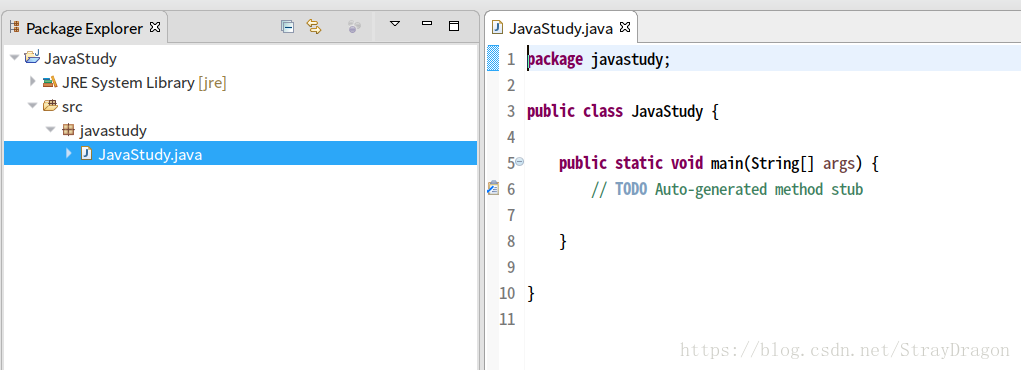Screen dimensions: 1021x370
Task: Select the src source folder
Action: 72,106
